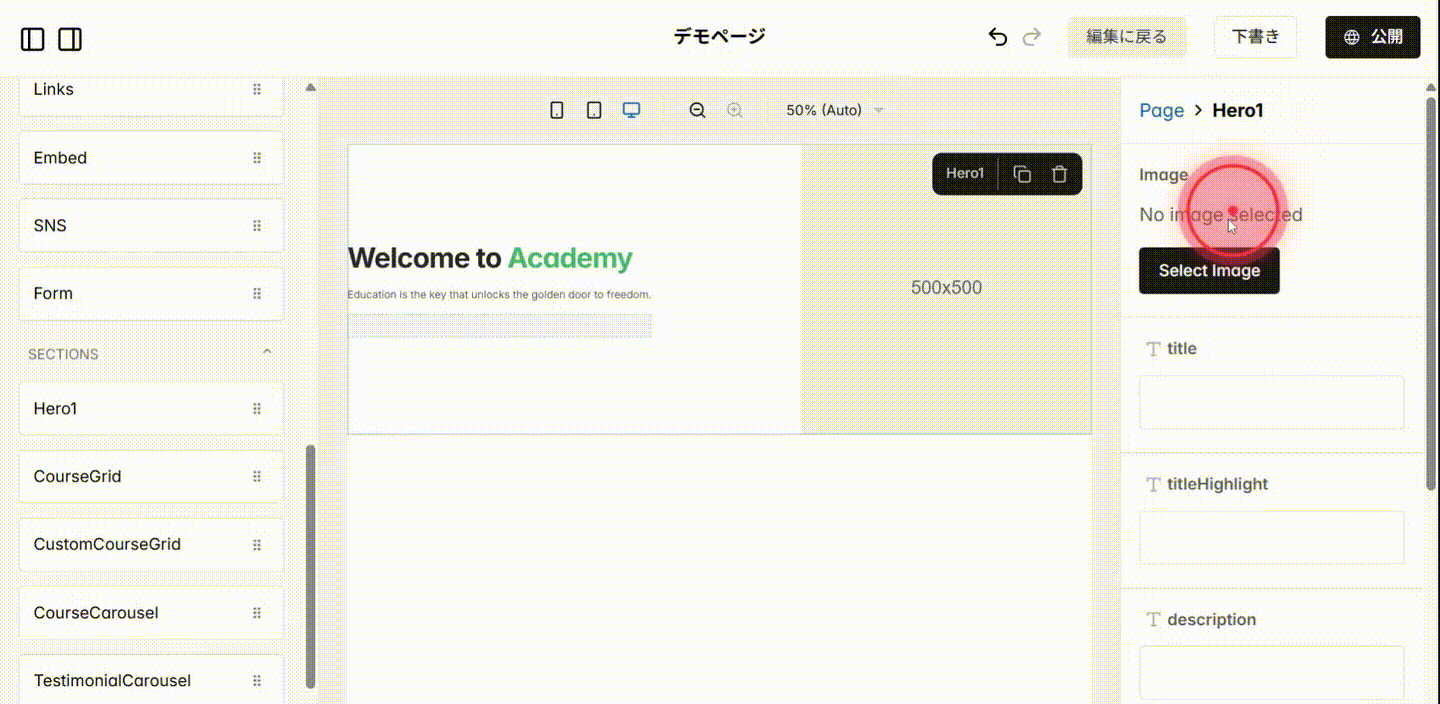This screenshot has height=704, width=1440.
Task: Switch to tablet preview mode
Action: [x=594, y=109]
